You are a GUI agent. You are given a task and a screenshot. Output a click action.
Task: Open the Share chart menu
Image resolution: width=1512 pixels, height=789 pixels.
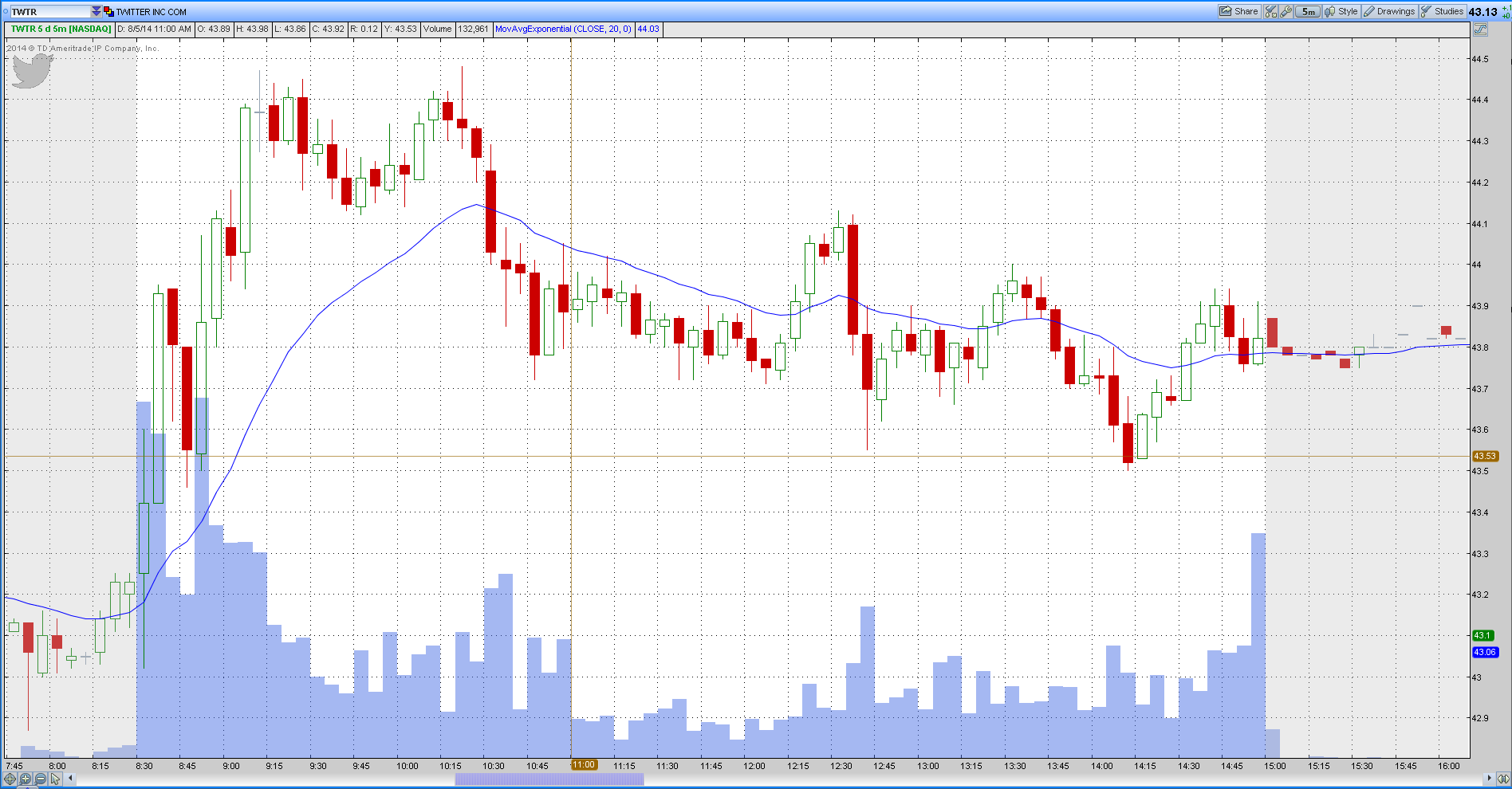[x=1238, y=11]
